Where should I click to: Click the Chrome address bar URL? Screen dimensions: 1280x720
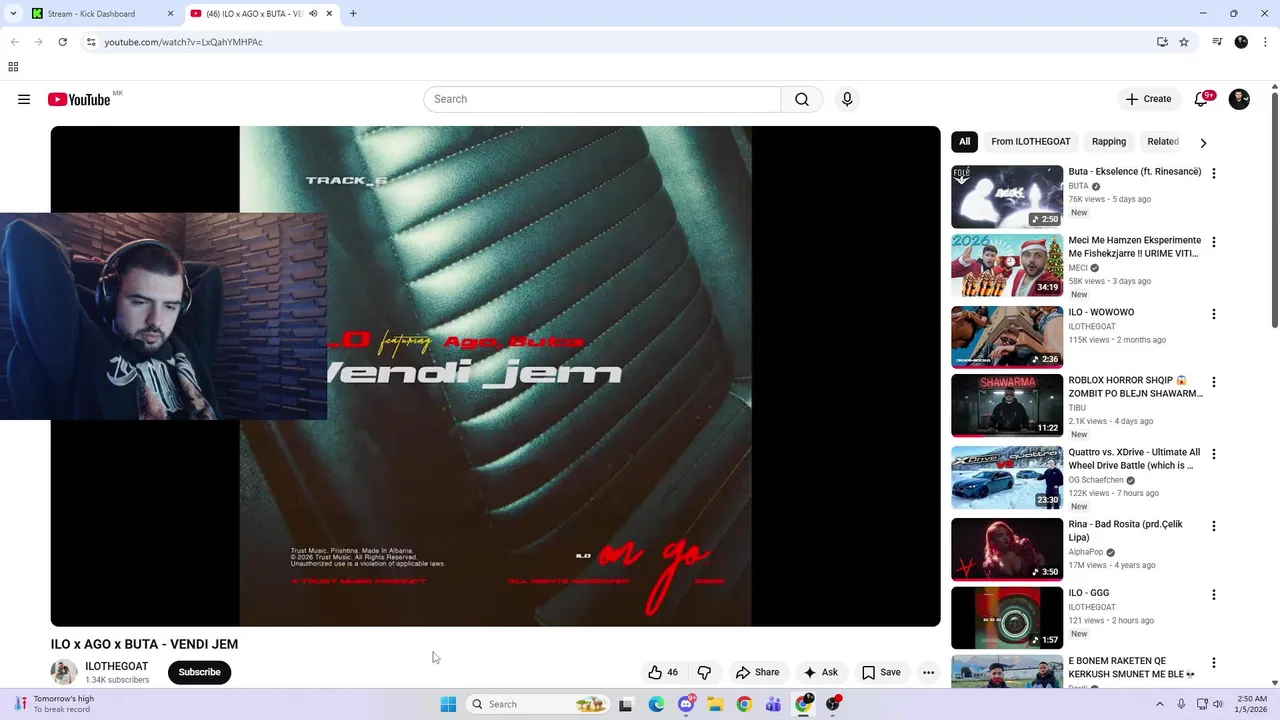click(183, 42)
